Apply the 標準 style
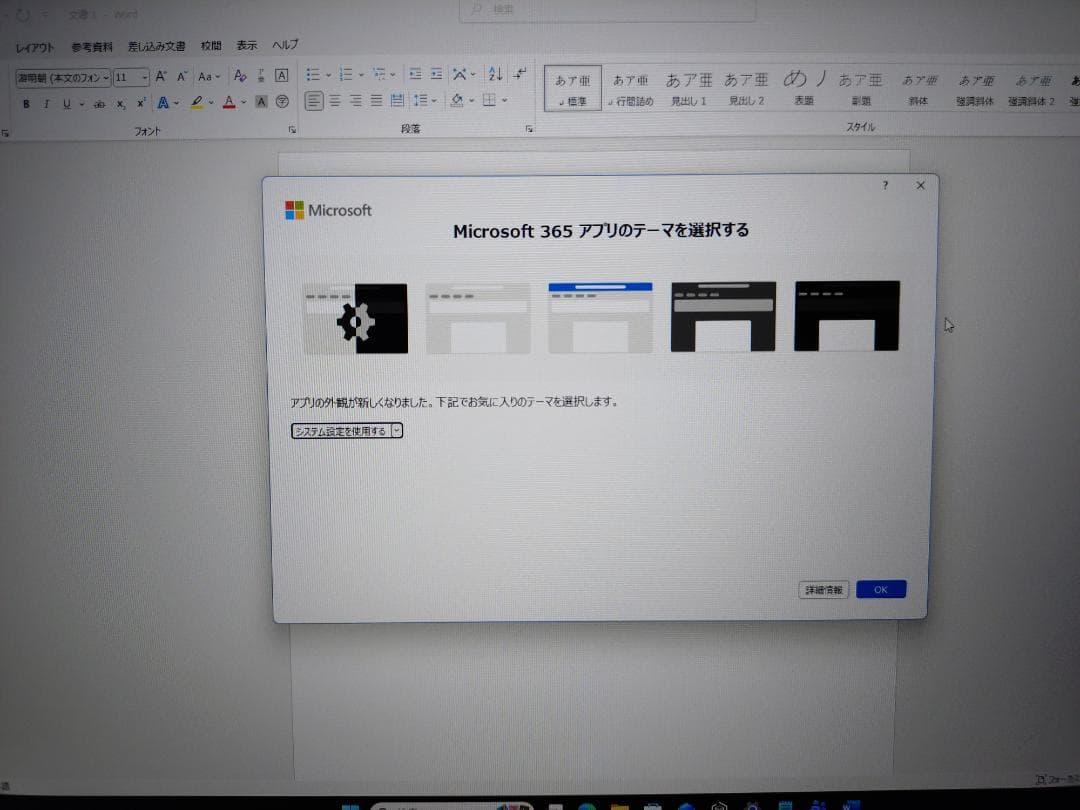The image size is (1080, 810). coord(572,88)
